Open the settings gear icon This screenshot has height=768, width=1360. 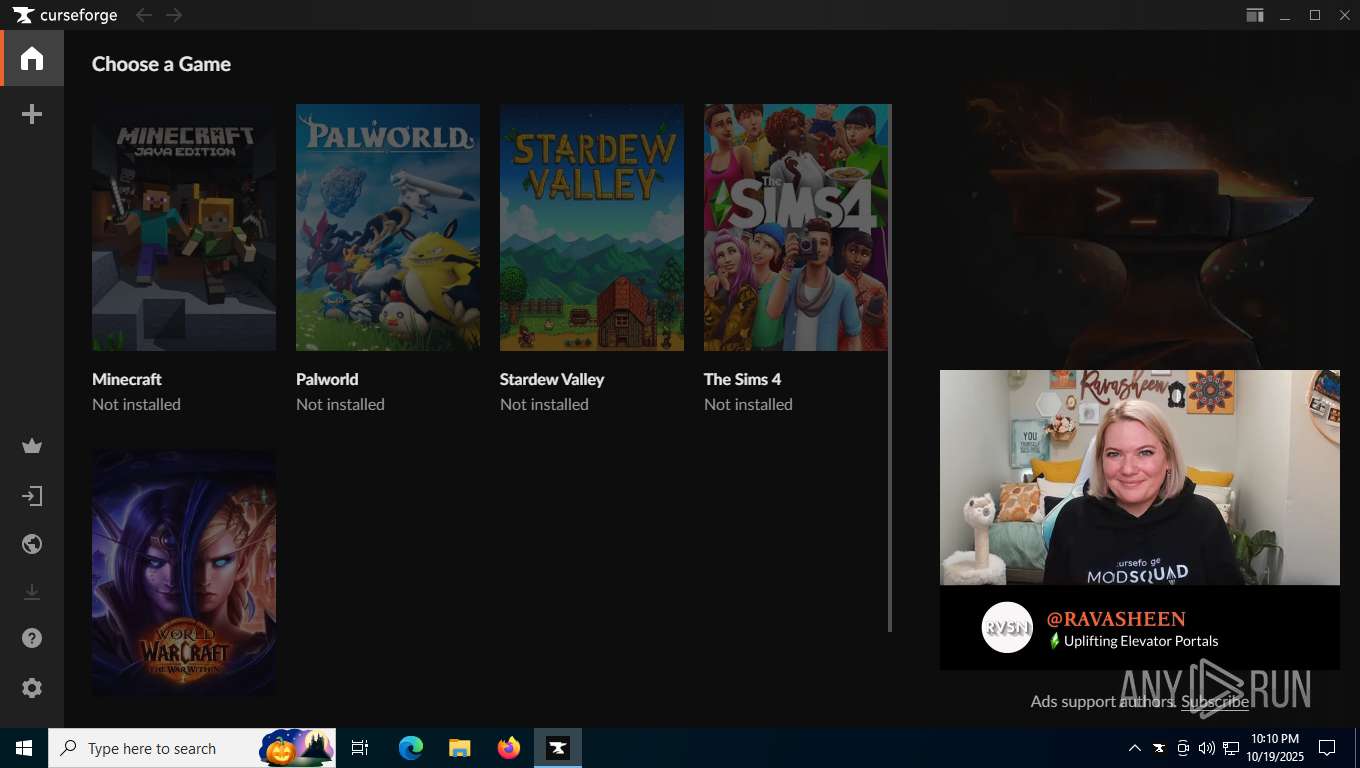(x=32, y=688)
